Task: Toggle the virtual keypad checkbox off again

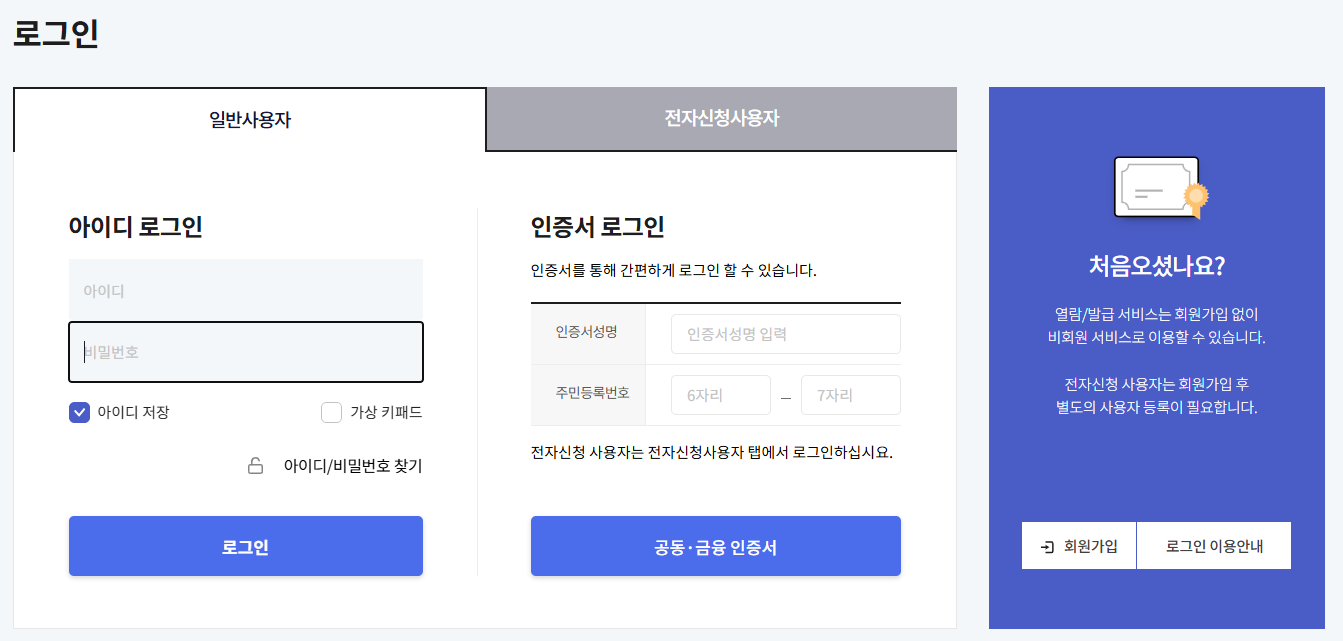Action: (331, 412)
